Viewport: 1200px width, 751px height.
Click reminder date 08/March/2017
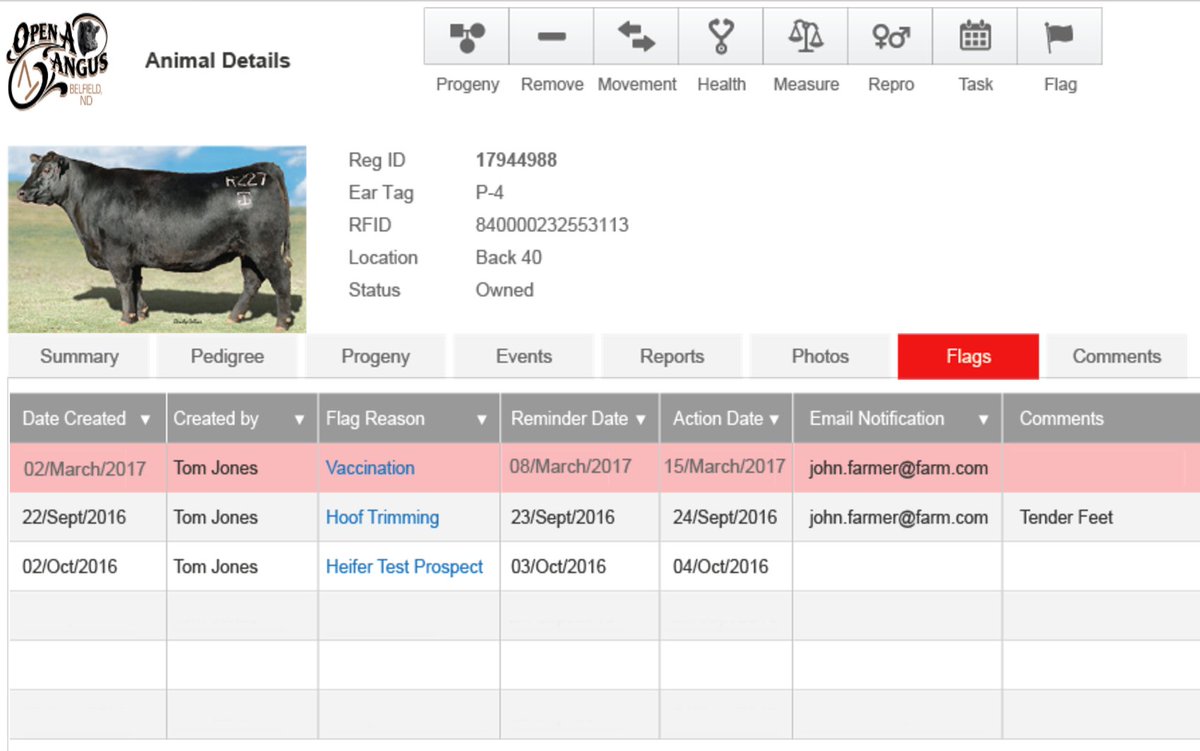coord(570,467)
